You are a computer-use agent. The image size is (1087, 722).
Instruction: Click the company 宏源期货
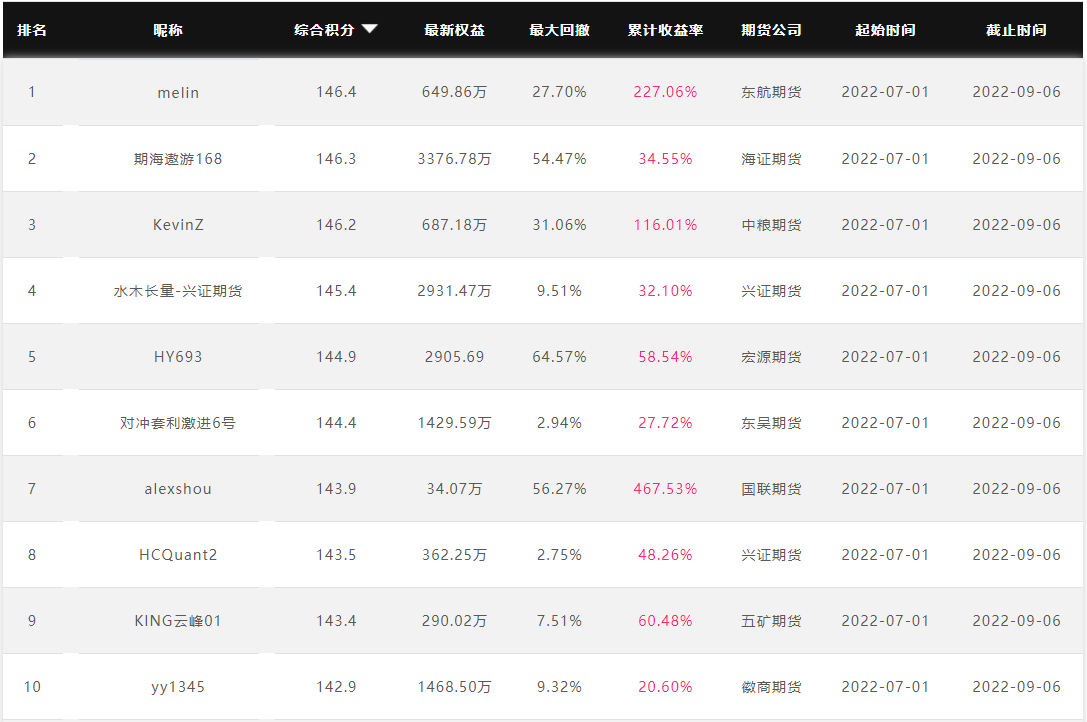(771, 356)
